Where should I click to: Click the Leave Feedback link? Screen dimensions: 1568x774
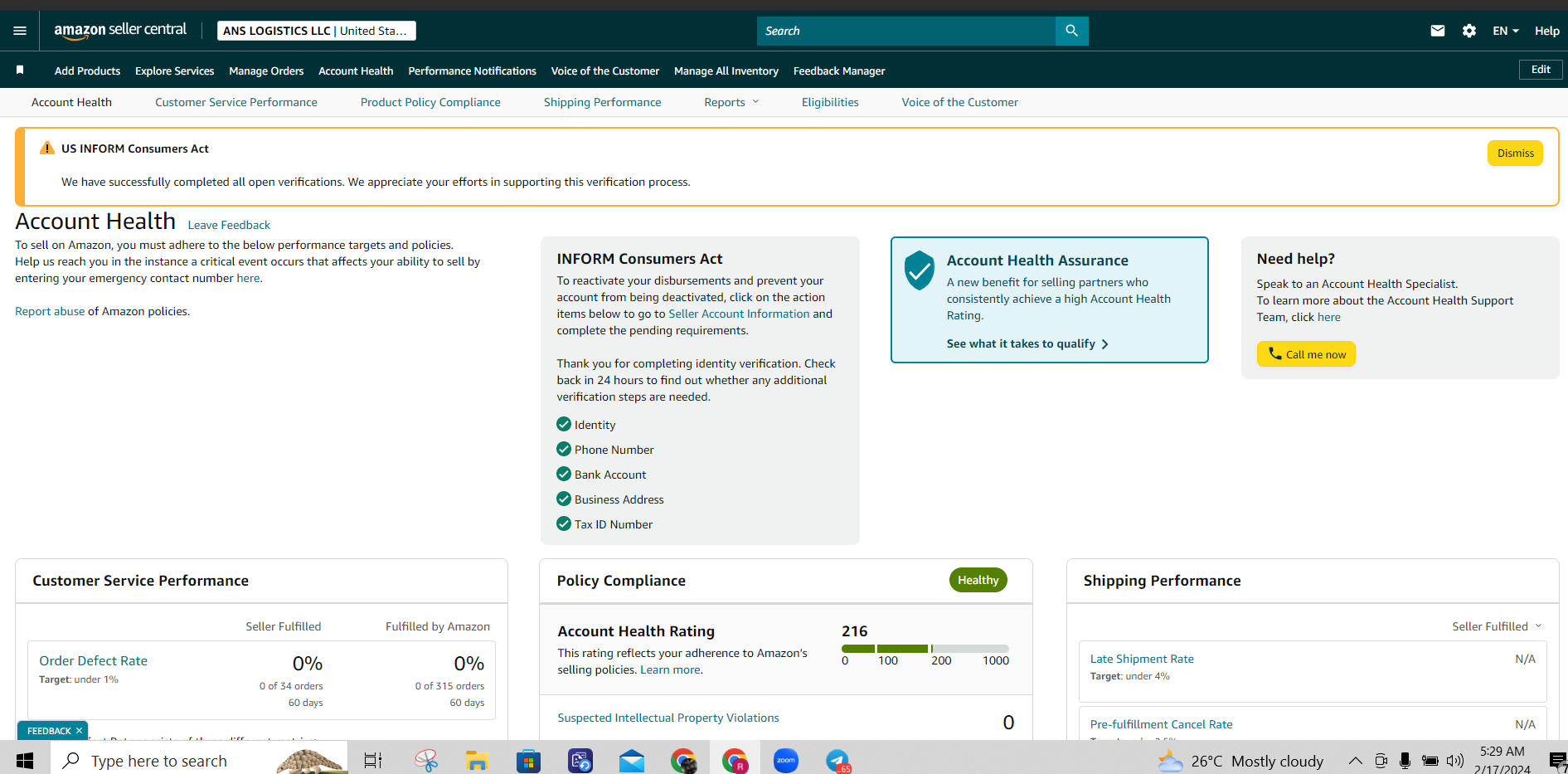click(x=229, y=225)
